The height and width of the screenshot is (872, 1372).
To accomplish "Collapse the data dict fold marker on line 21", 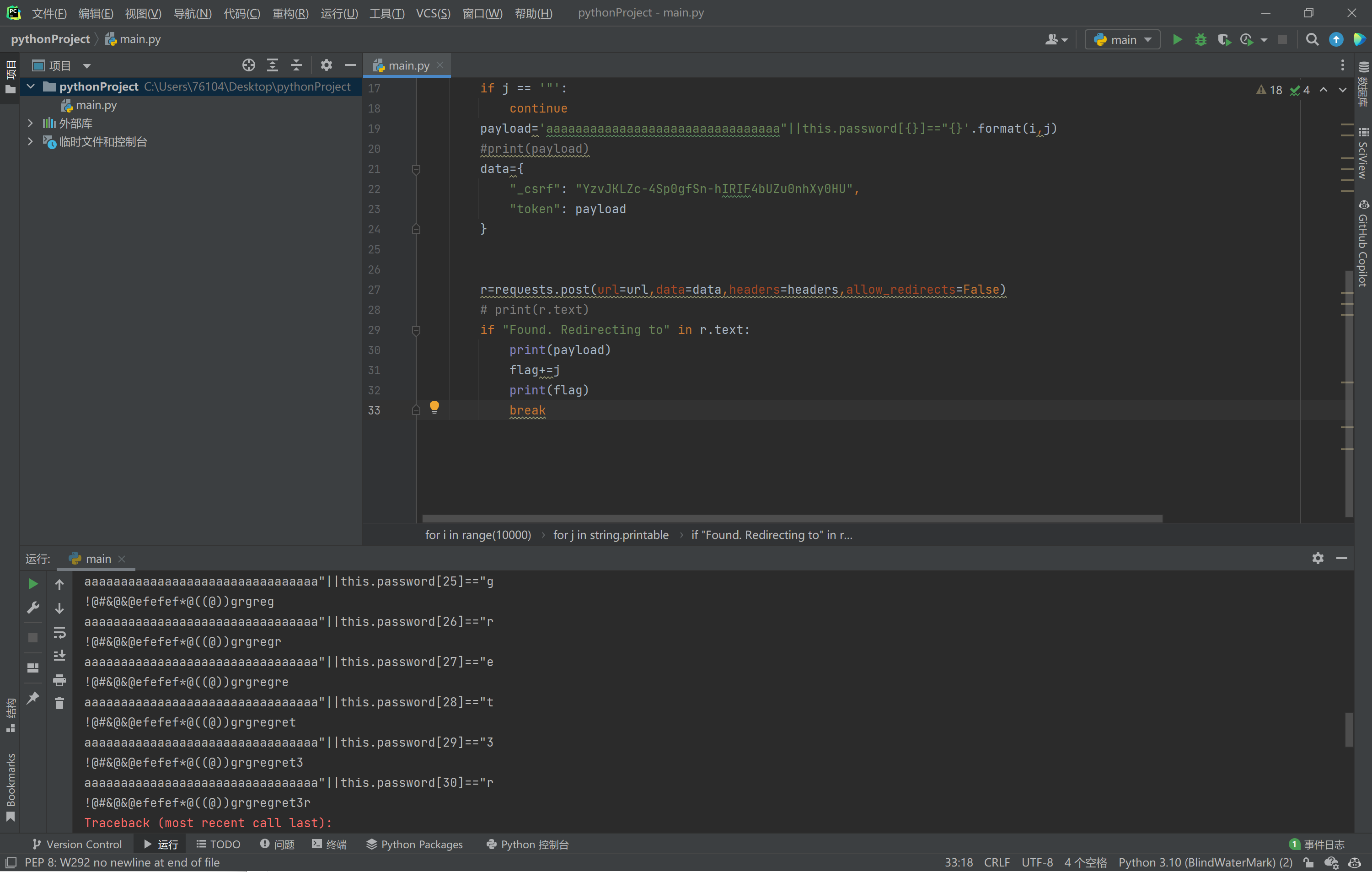I will coord(416,169).
